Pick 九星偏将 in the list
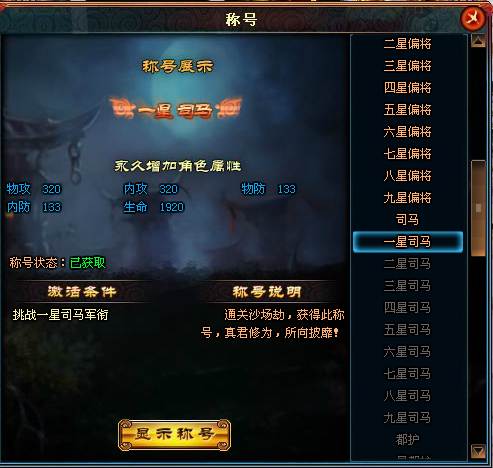 click(407, 198)
